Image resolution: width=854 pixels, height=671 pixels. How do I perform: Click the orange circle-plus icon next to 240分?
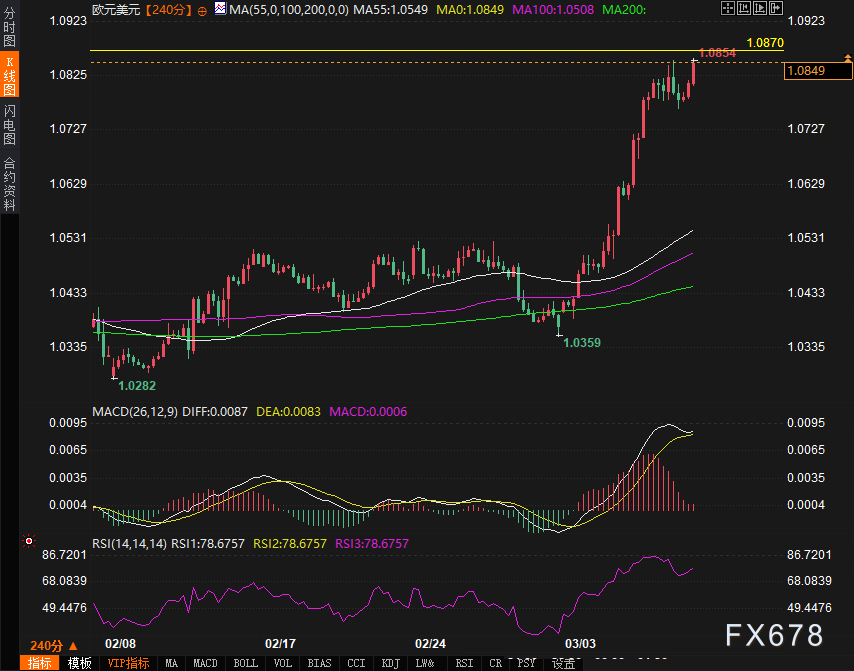(203, 11)
